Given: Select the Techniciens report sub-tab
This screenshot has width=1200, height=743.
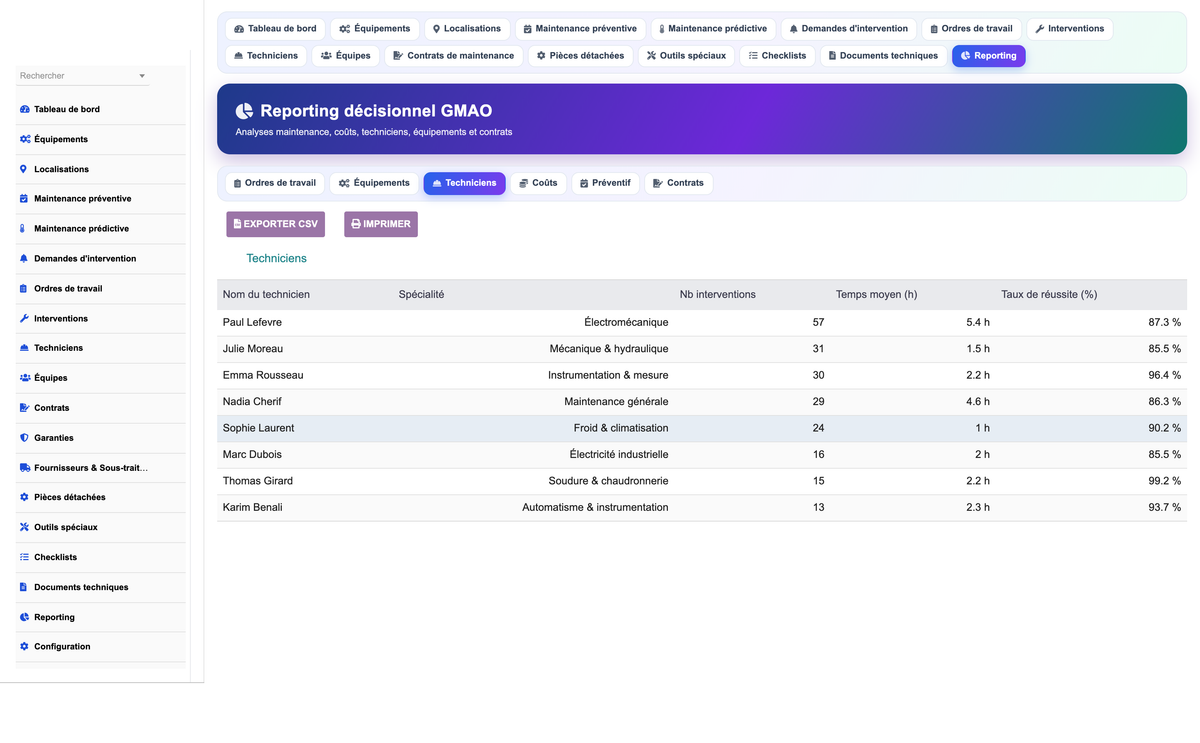Looking at the screenshot, I should point(464,183).
